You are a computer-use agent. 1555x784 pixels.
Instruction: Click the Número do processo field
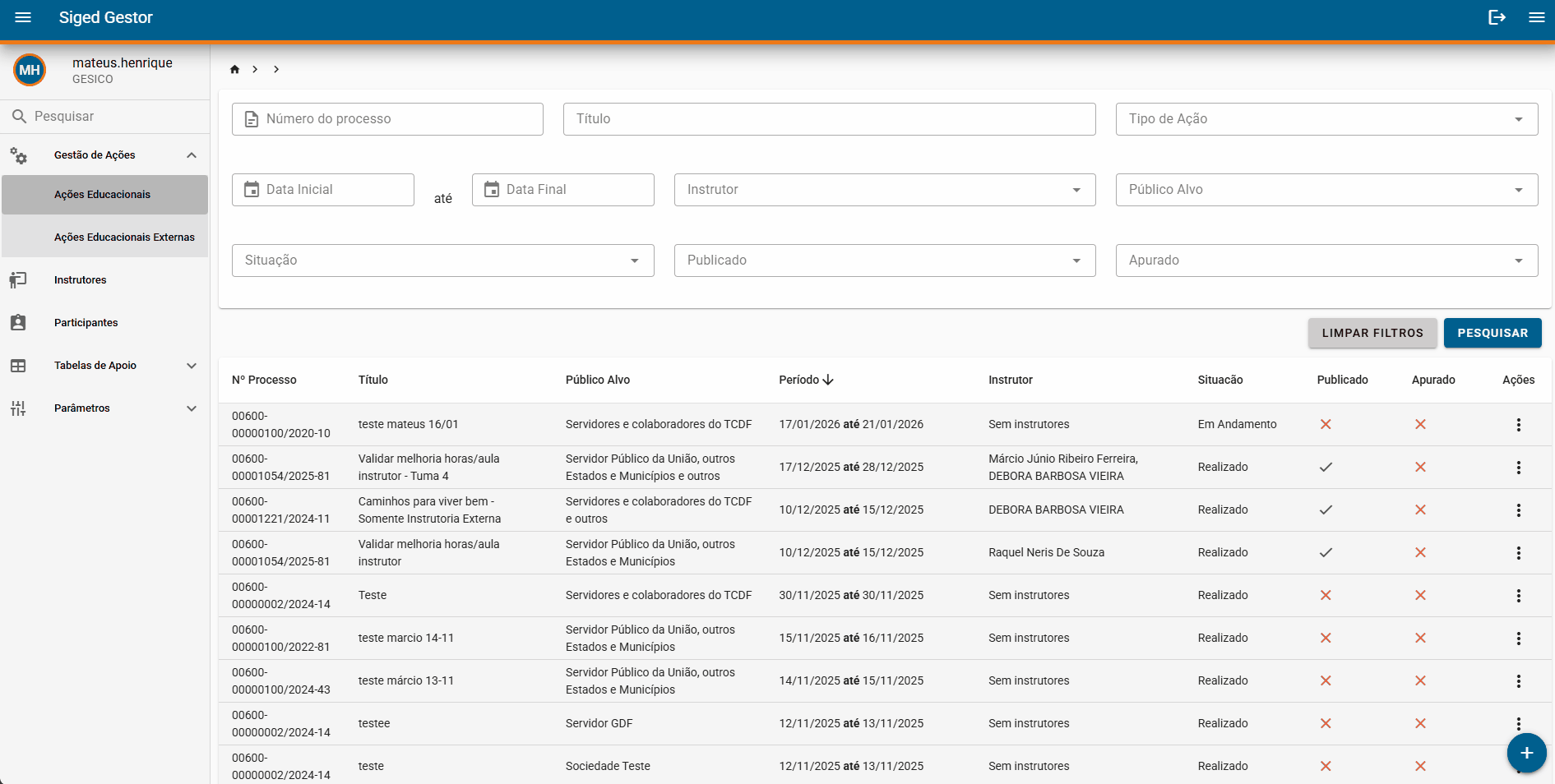point(387,119)
